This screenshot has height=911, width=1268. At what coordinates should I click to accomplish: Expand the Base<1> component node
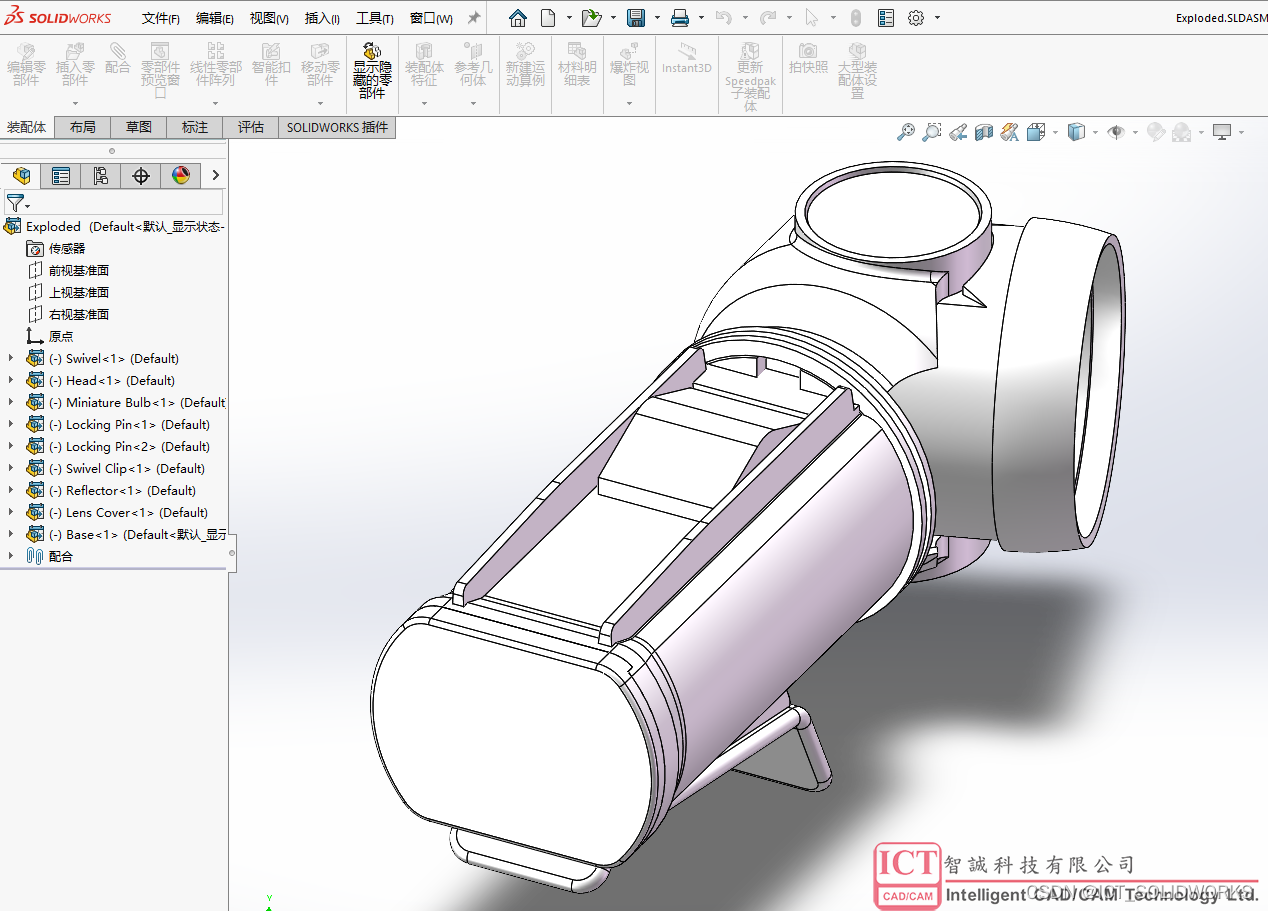pyautogui.click(x=11, y=534)
